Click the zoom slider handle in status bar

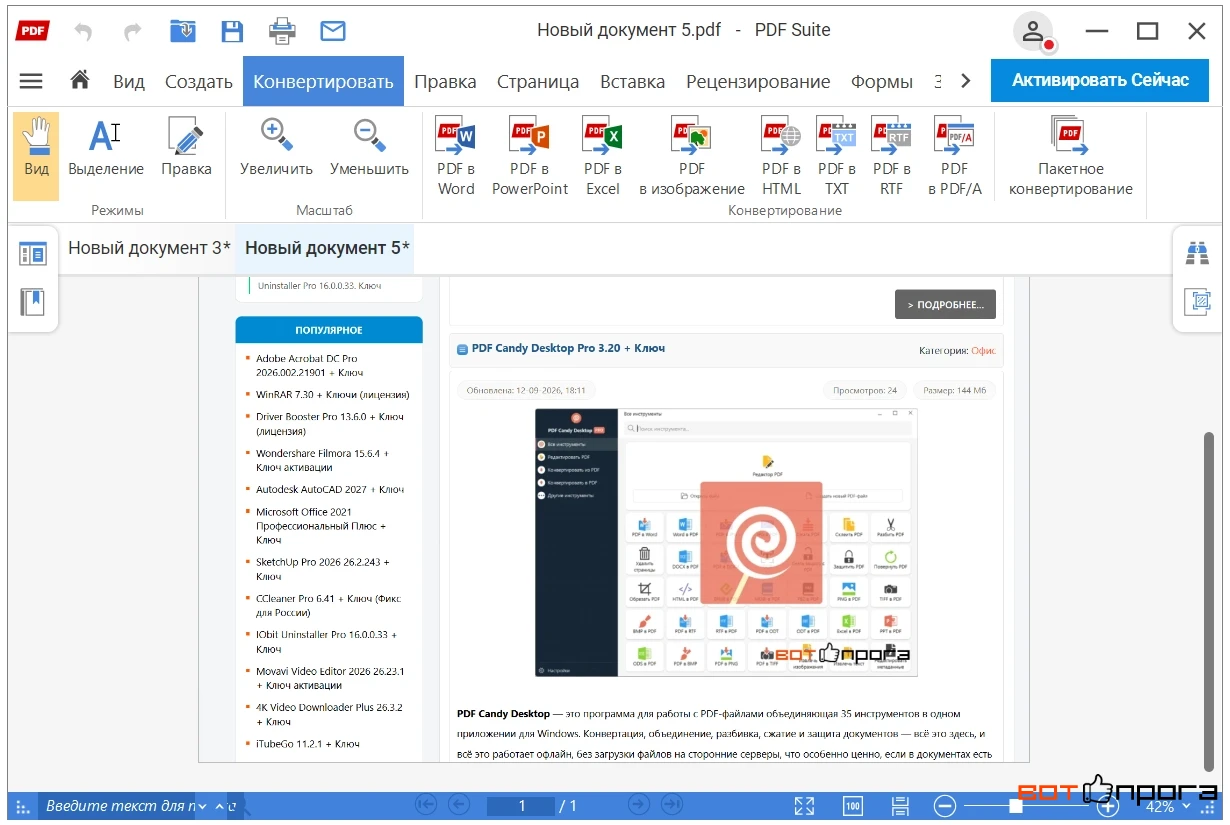pos(1016,806)
